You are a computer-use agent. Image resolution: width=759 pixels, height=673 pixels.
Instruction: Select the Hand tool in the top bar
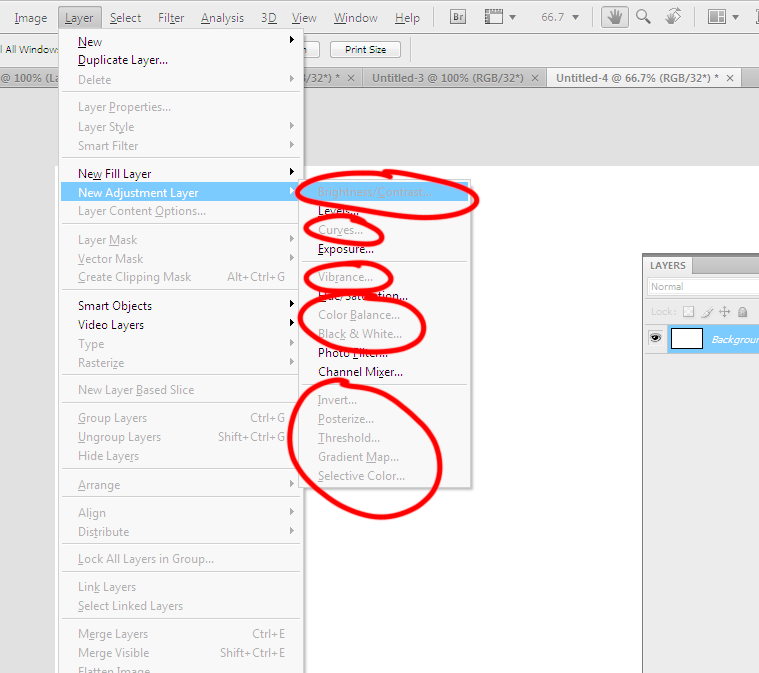tap(617, 17)
